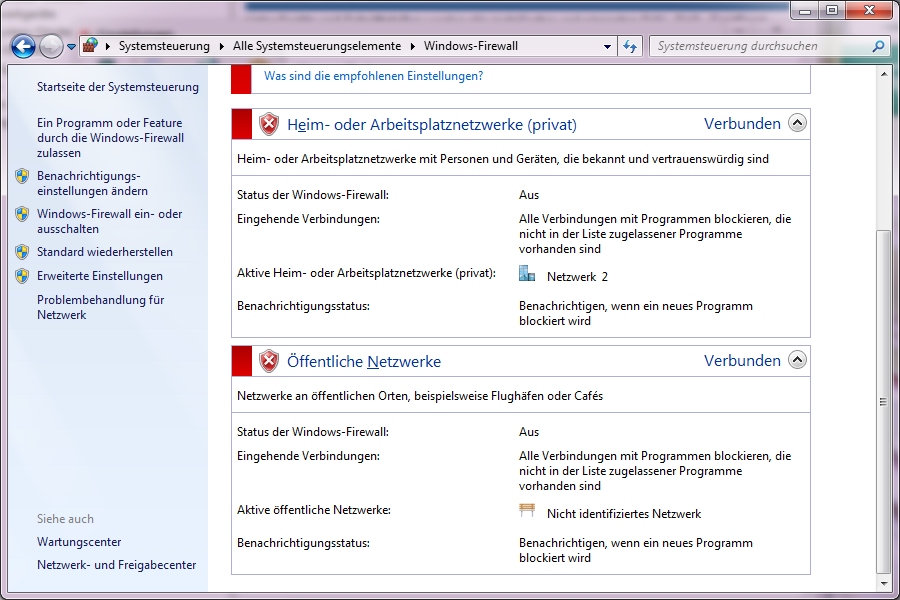
Task: Open Windows-Firewall ein- oder ausschalten
Action: point(109,221)
